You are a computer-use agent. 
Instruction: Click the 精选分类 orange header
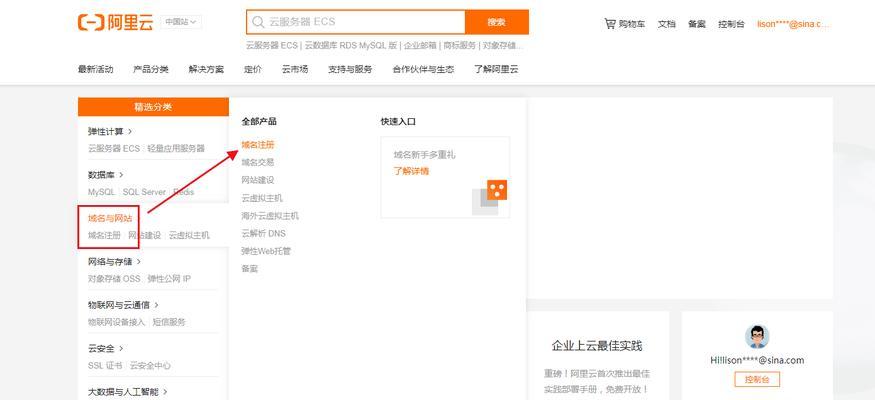153,107
